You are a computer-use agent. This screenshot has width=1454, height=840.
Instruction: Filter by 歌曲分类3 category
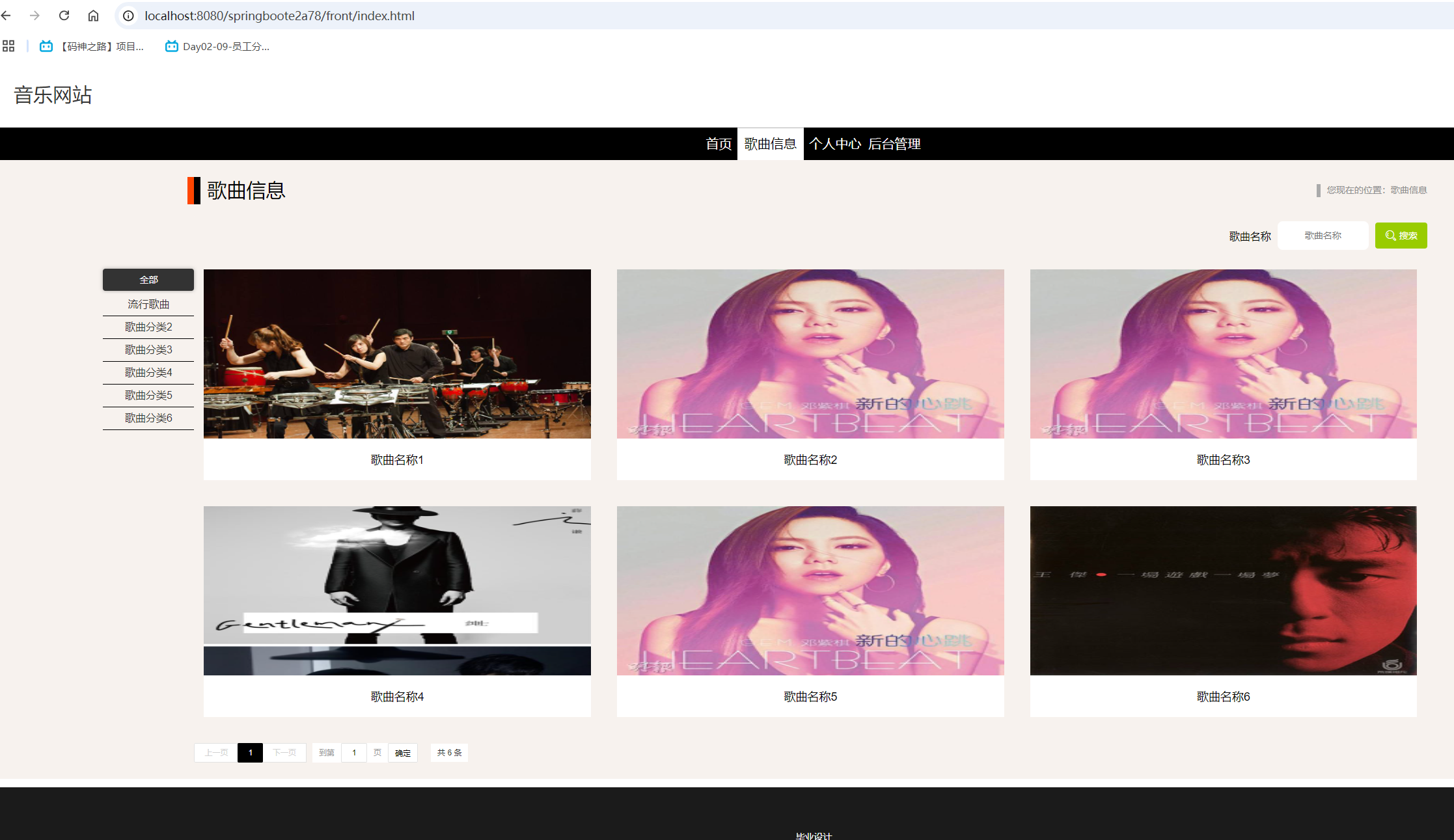coord(148,350)
